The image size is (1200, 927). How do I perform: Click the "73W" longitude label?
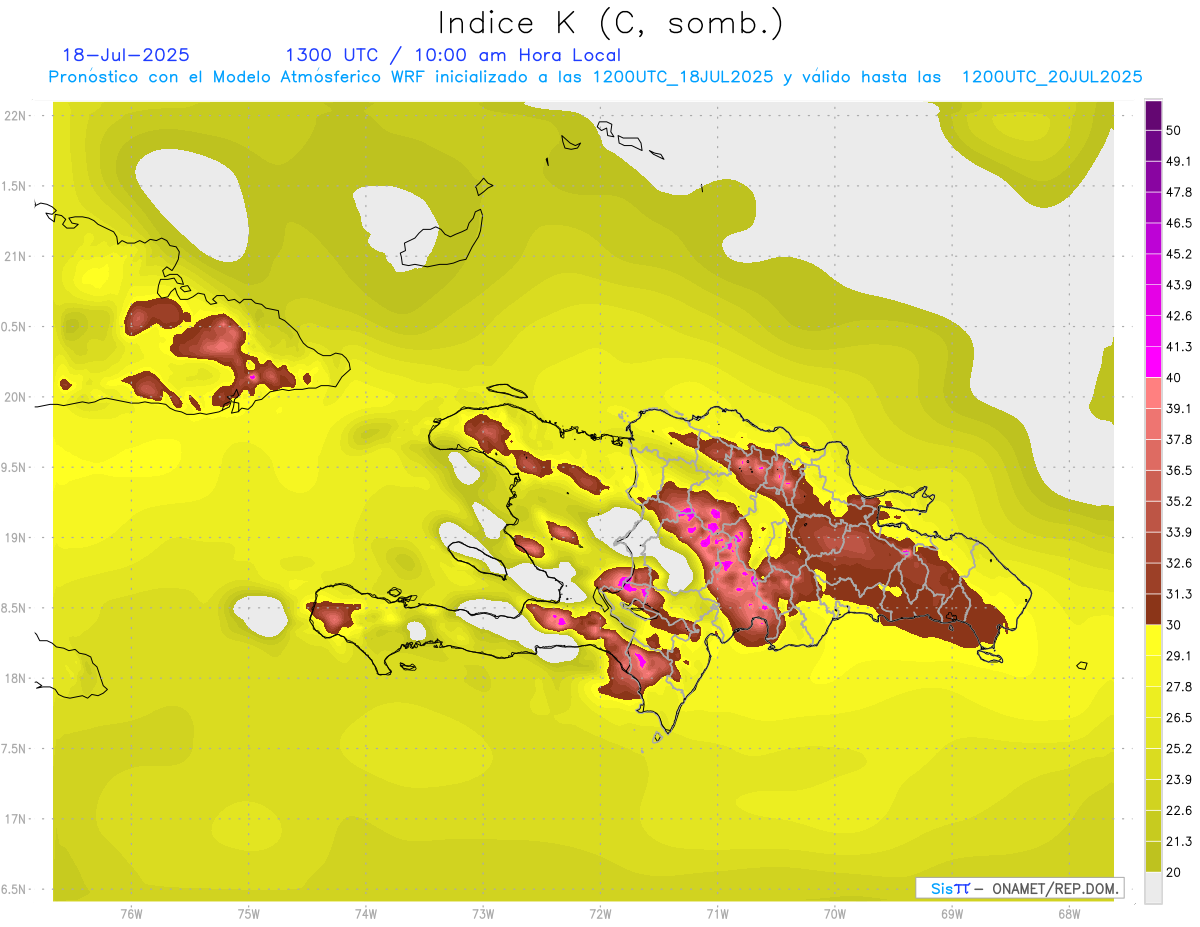483,914
